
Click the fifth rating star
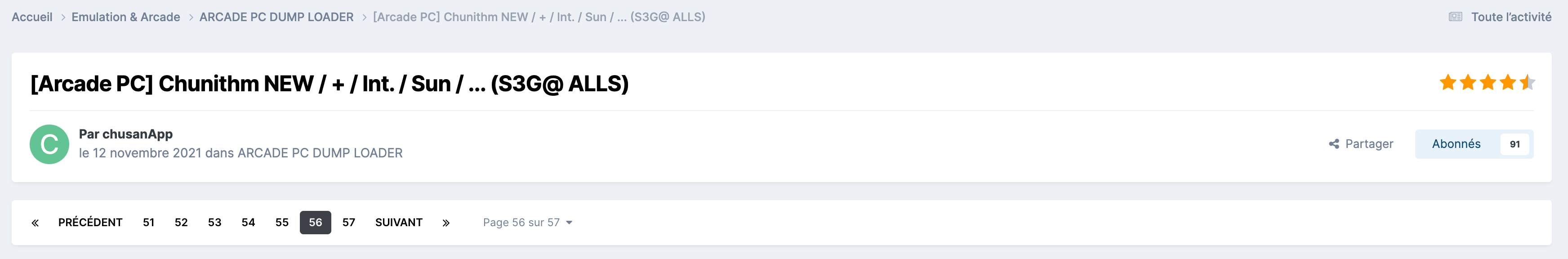[x=1527, y=83]
